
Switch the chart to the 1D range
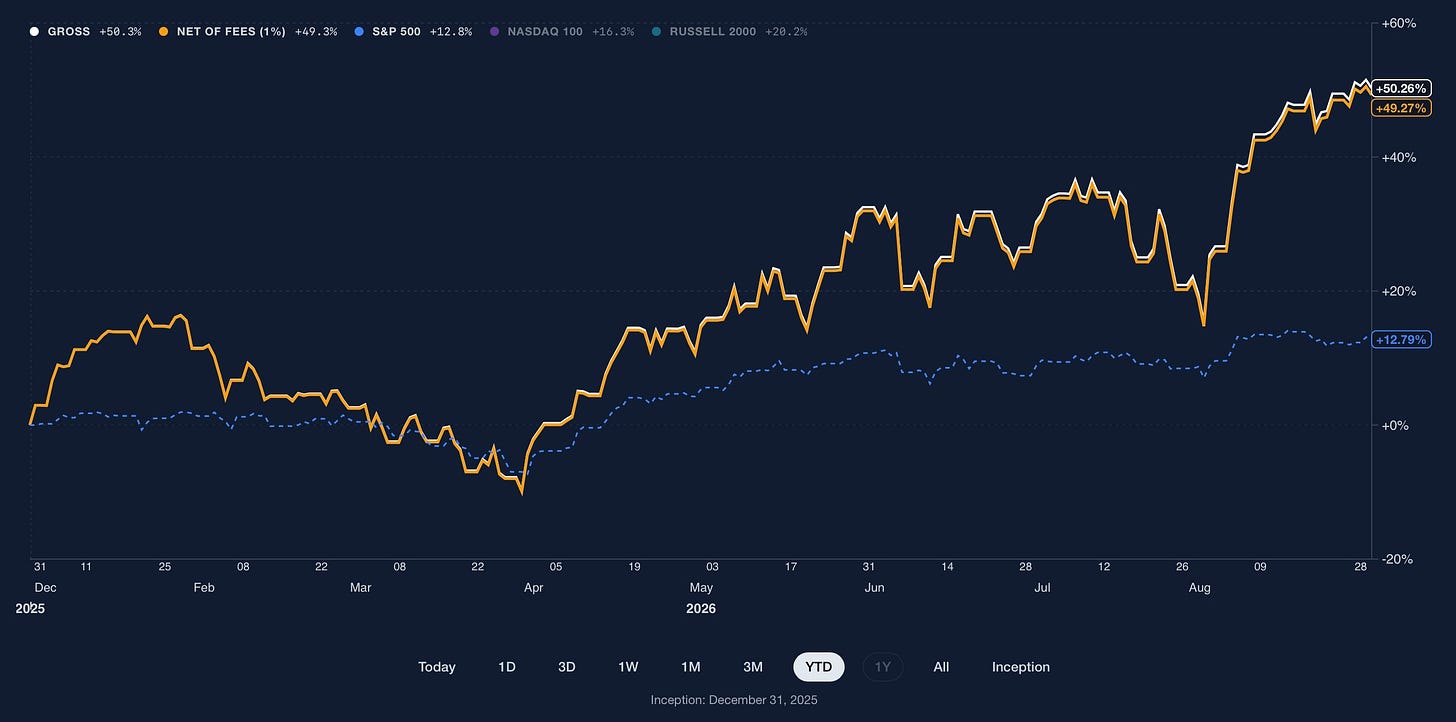click(507, 667)
